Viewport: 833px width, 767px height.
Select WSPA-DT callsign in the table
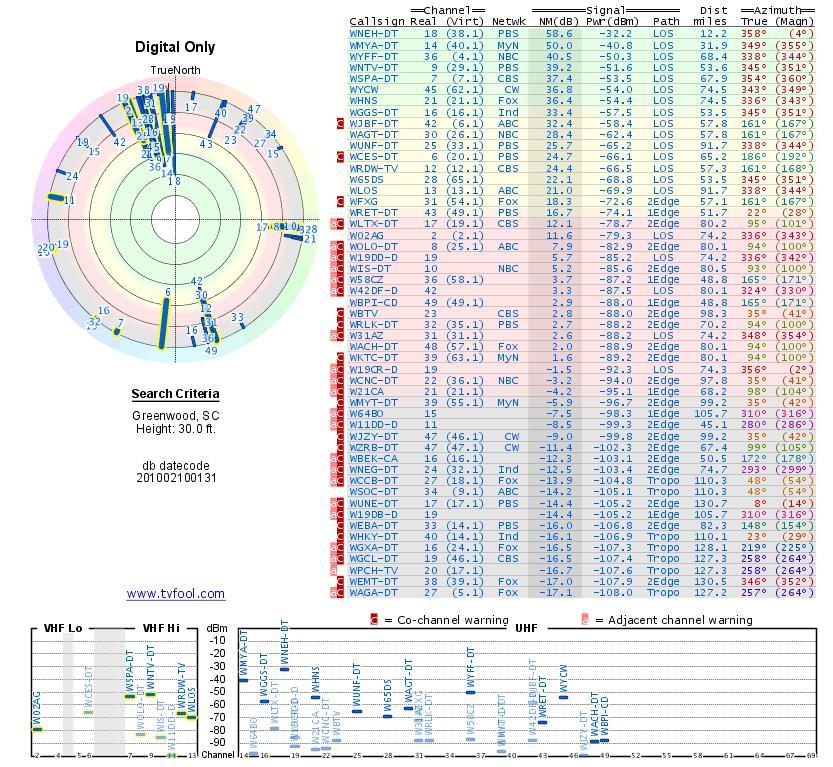pos(373,79)
